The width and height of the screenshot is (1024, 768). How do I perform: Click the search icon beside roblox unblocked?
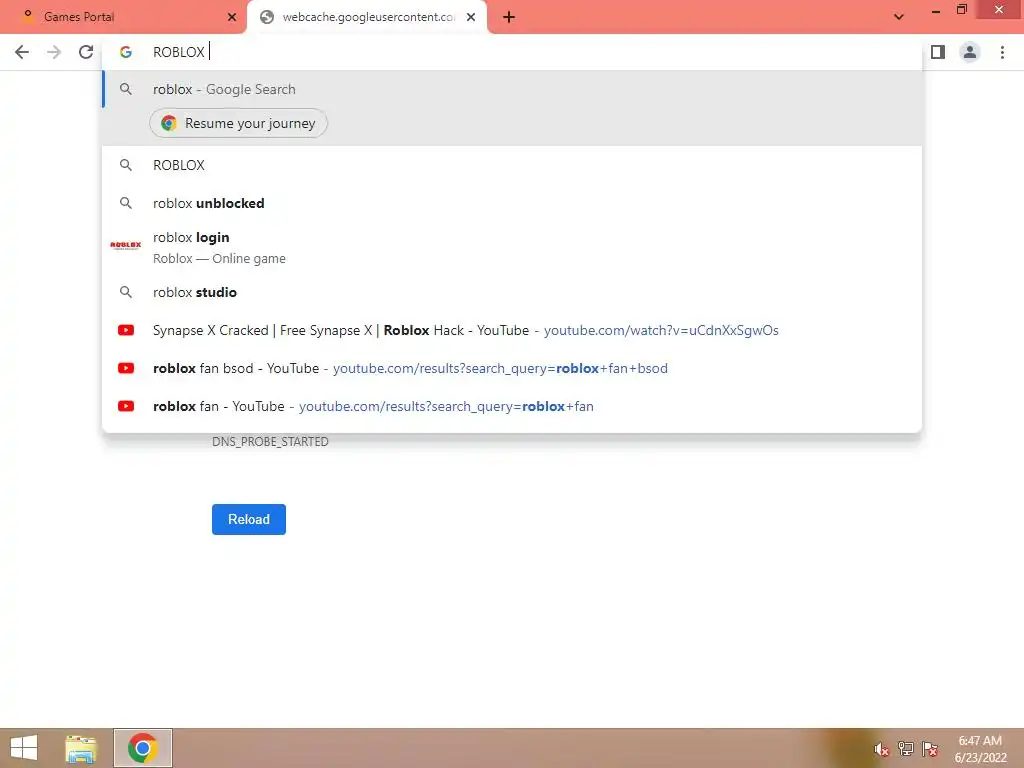125,203
